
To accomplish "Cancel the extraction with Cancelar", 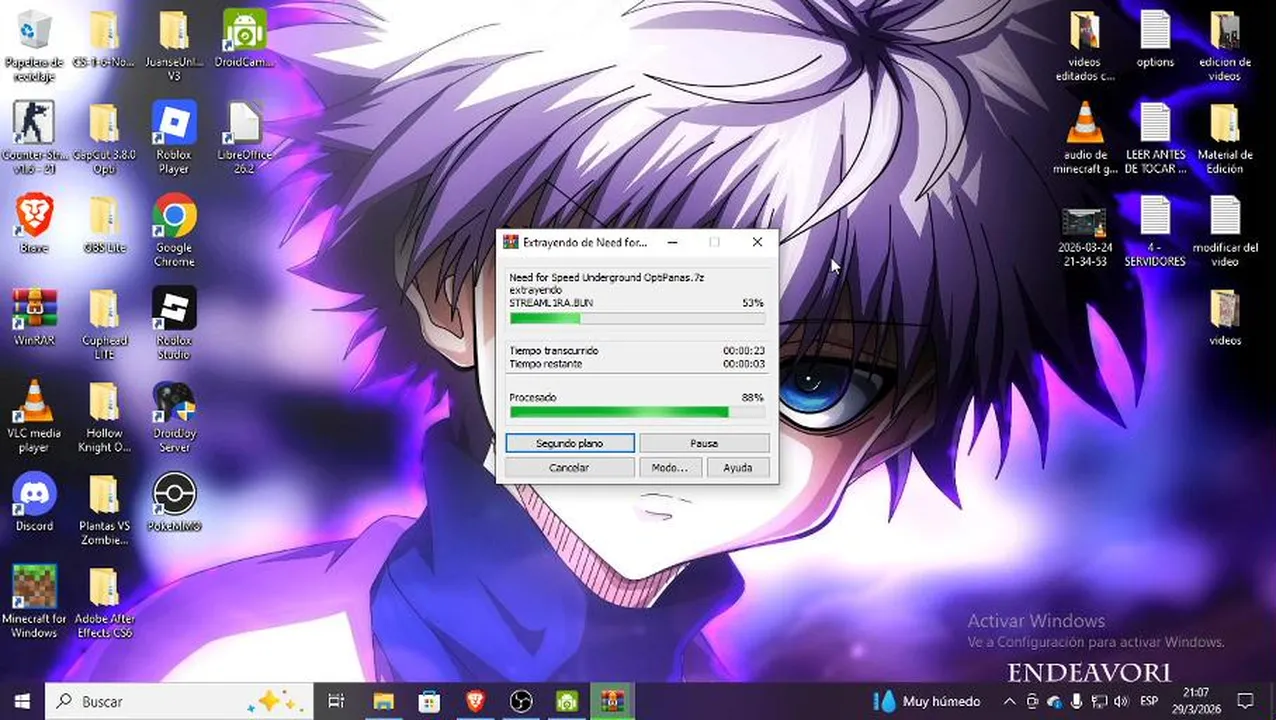I will pos(569,467).
